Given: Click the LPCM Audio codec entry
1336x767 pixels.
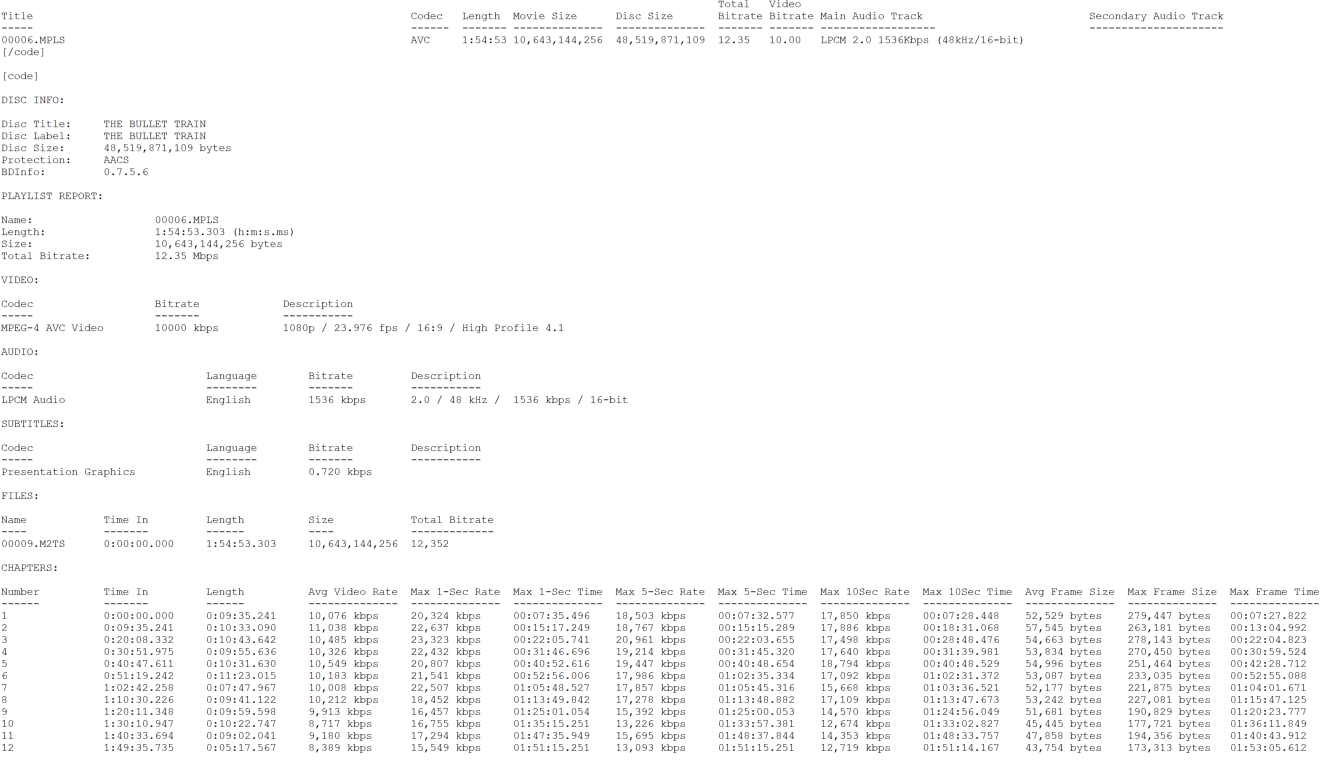Looking at the screenshot, I should (33, 400).
